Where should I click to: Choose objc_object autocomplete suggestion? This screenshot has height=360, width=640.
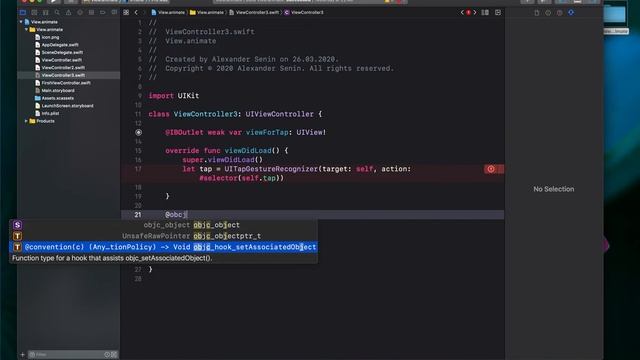coord(163,225)
